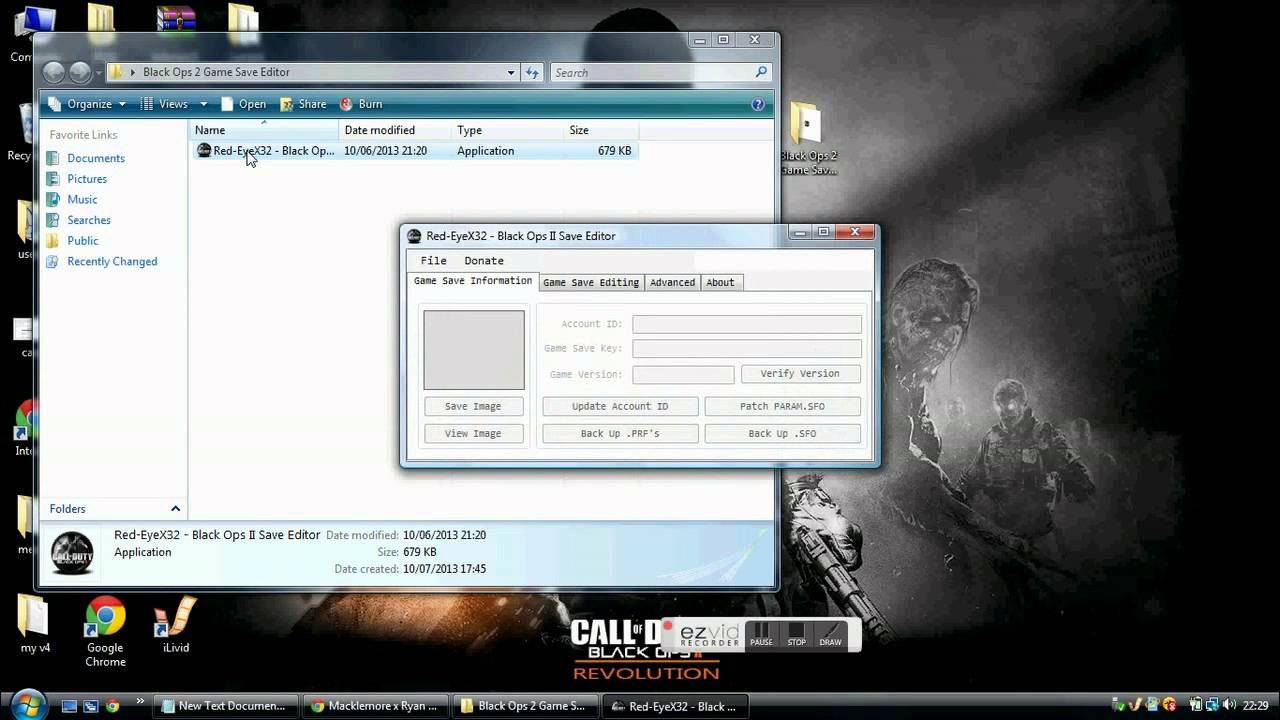Click the Black Ops 2 Game Save Editor breadcrumb
Viewport: 1280px width, 720px height.
216,72
